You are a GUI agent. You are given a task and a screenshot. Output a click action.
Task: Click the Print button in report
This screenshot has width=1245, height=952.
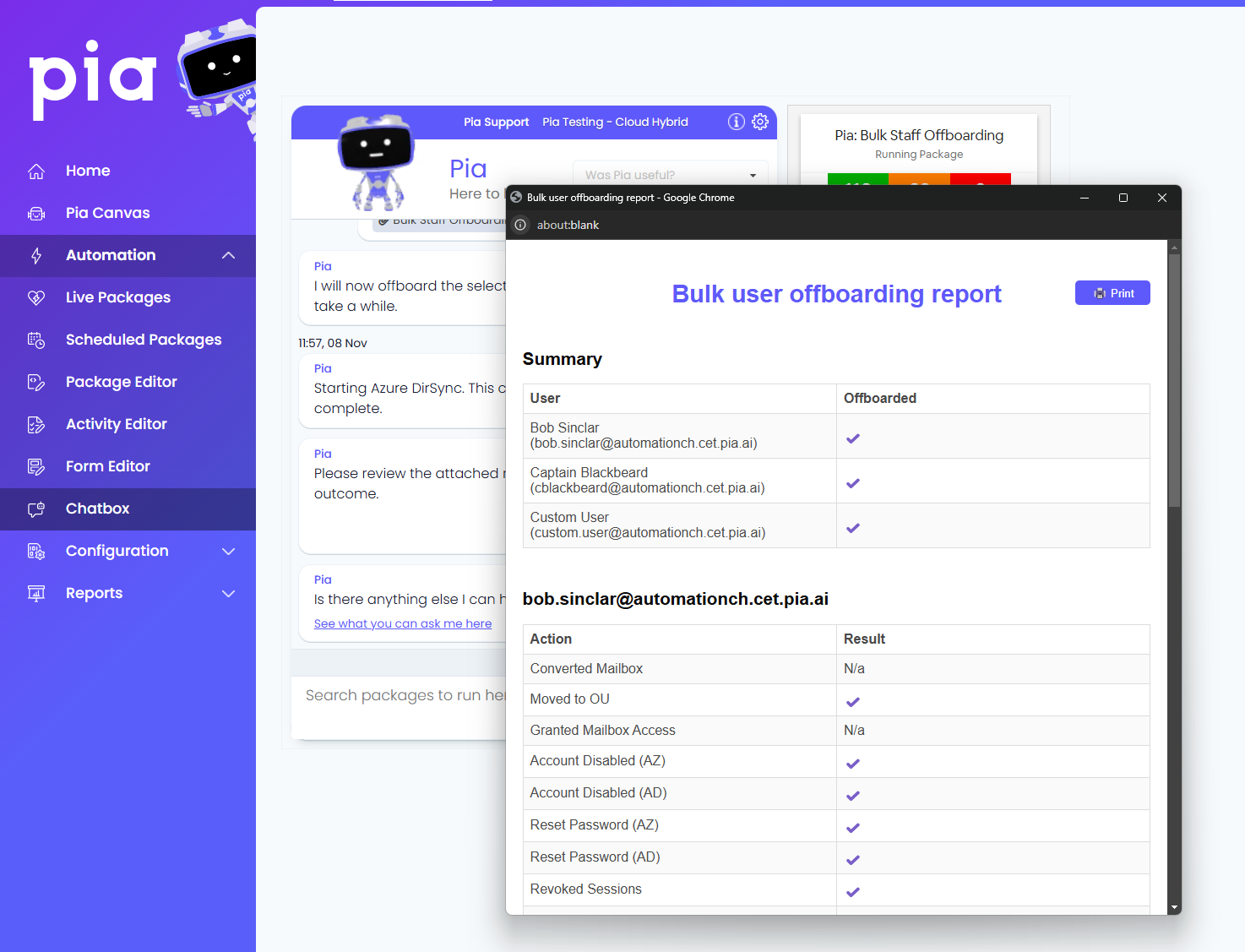tap(1112, 293)
